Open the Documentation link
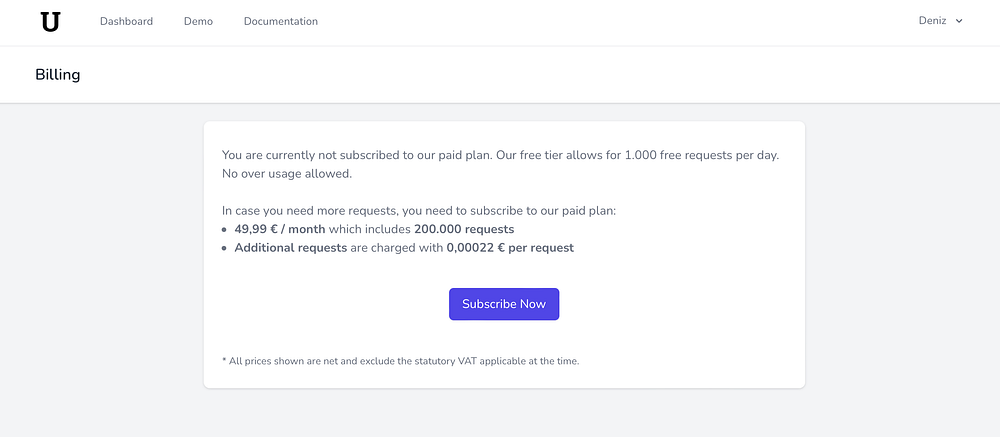Viewport: 1000px width, 437px height. (x=281, y=22)
